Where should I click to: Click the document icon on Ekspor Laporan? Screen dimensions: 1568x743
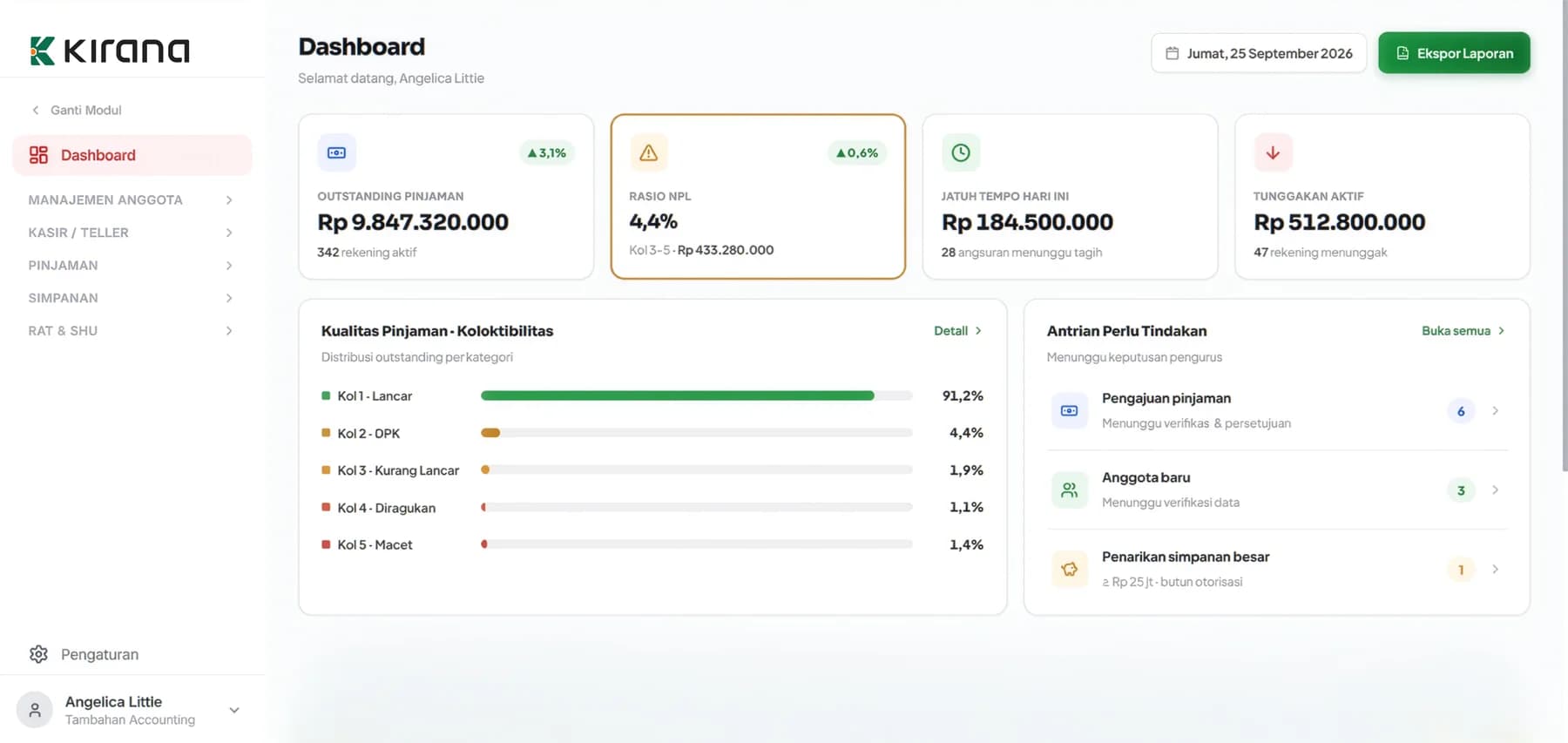(1402, 53)
